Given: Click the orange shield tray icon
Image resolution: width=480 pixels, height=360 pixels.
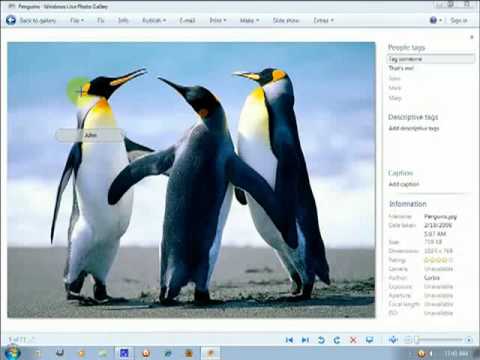Looking at the screenshot, I should [421, 353].
